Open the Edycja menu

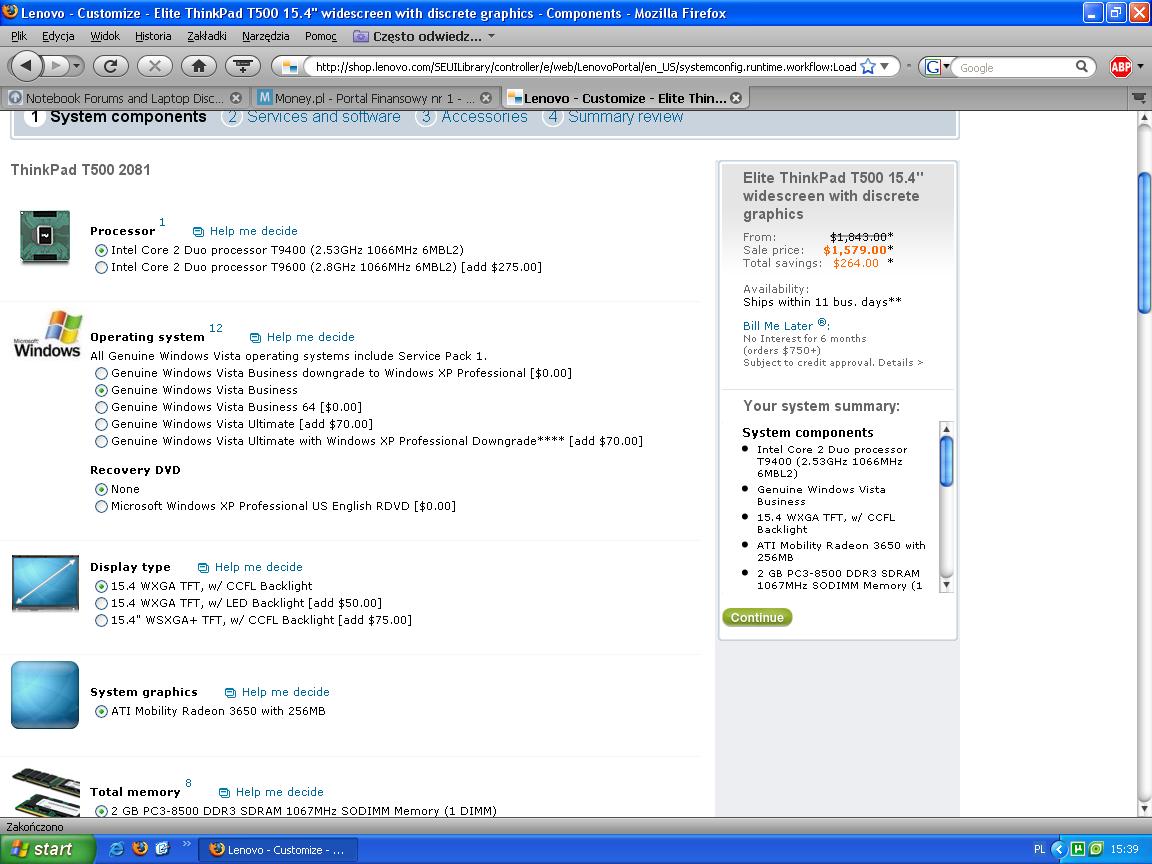(58, 36)
